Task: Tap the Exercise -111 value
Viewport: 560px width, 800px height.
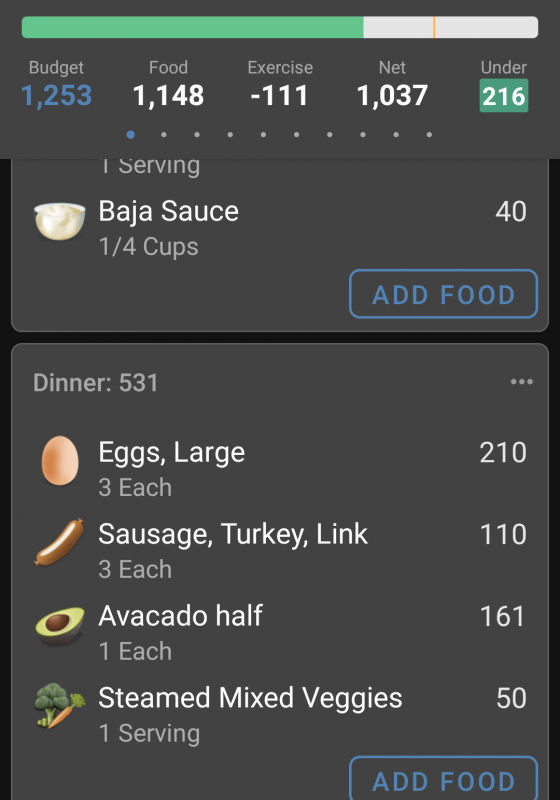Action: (280, 95)
